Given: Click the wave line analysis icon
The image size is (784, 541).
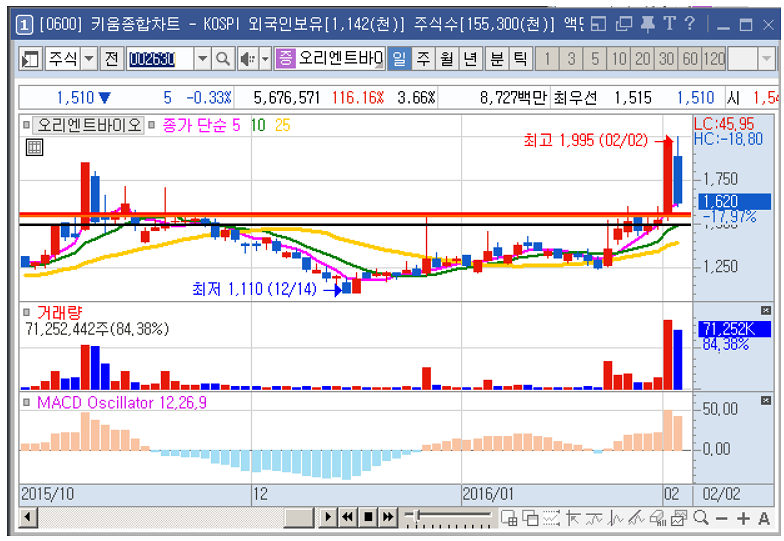Looking at the screenshot, I should click(616, 518).
